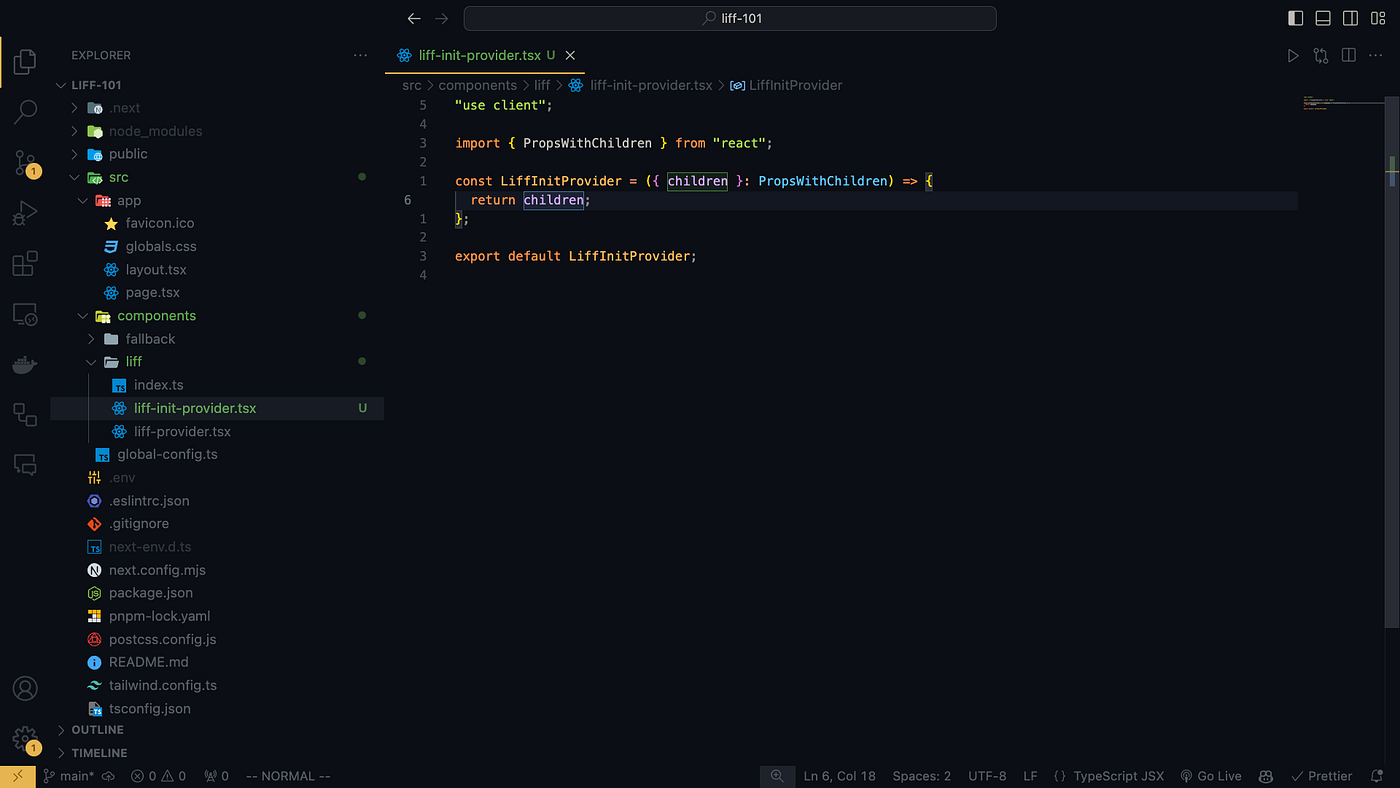Open Explorer Views and More Actions ellipsis
The width and height of the screenshot is (1400, 788).
360,56
